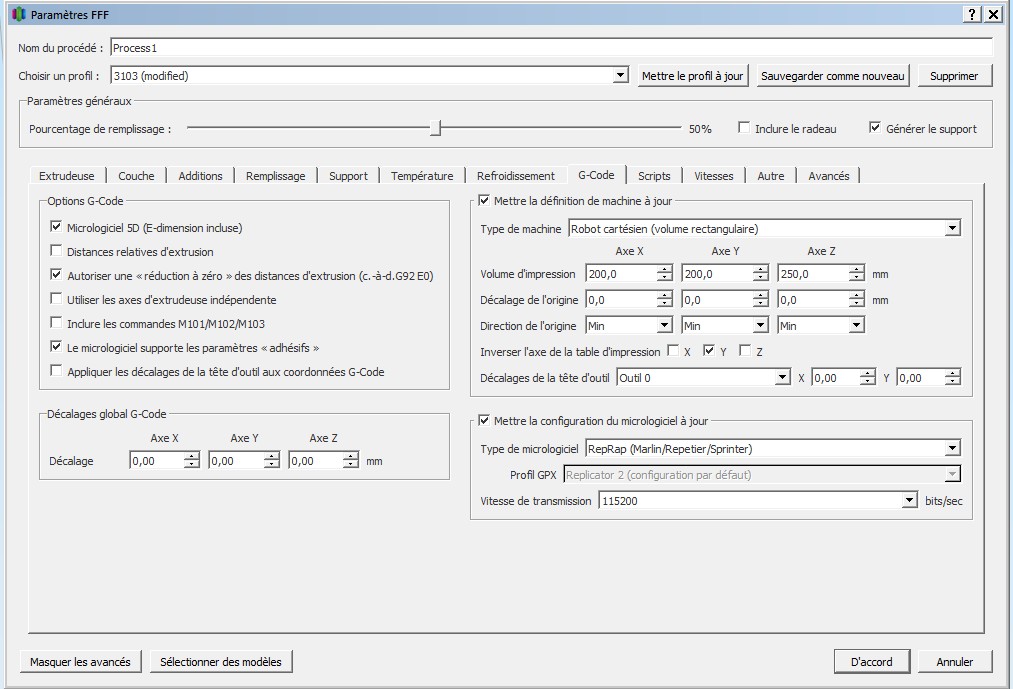1013x689 pixels.
Task: Click Sauvegarder comme nouveau button
Action: 832,76
